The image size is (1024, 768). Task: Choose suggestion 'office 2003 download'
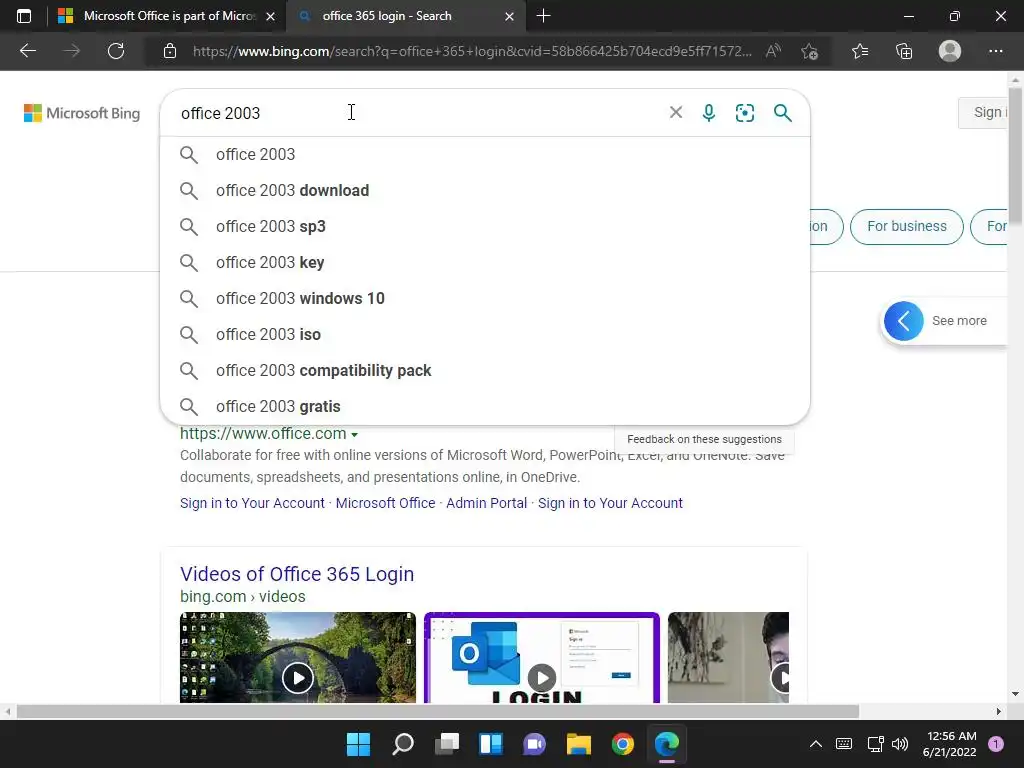coord(485,191)
